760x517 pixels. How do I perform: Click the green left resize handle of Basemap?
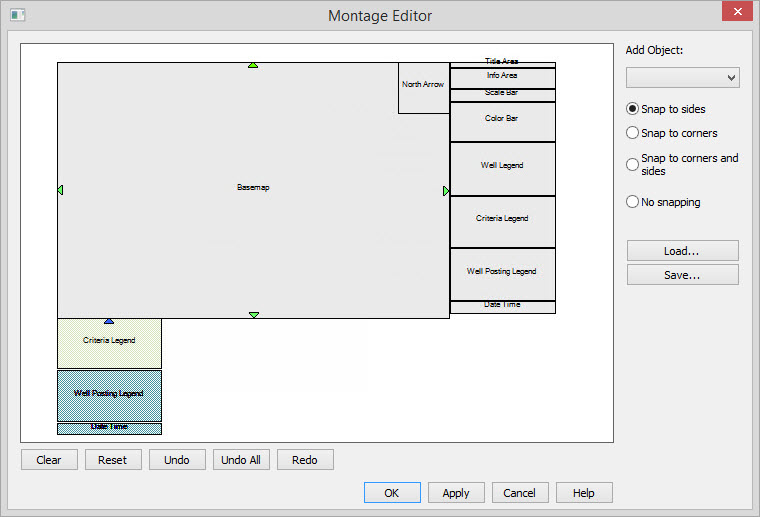[60, 190]
